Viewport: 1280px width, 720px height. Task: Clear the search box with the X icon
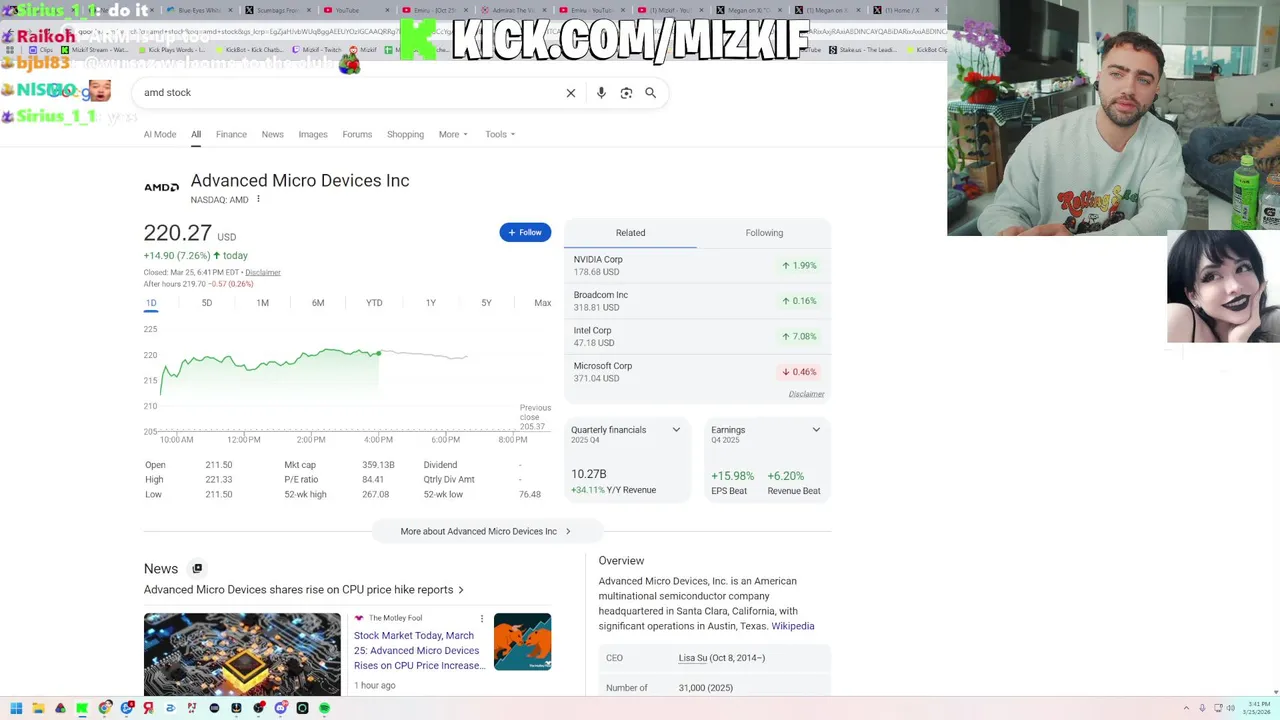click(571, 93)
